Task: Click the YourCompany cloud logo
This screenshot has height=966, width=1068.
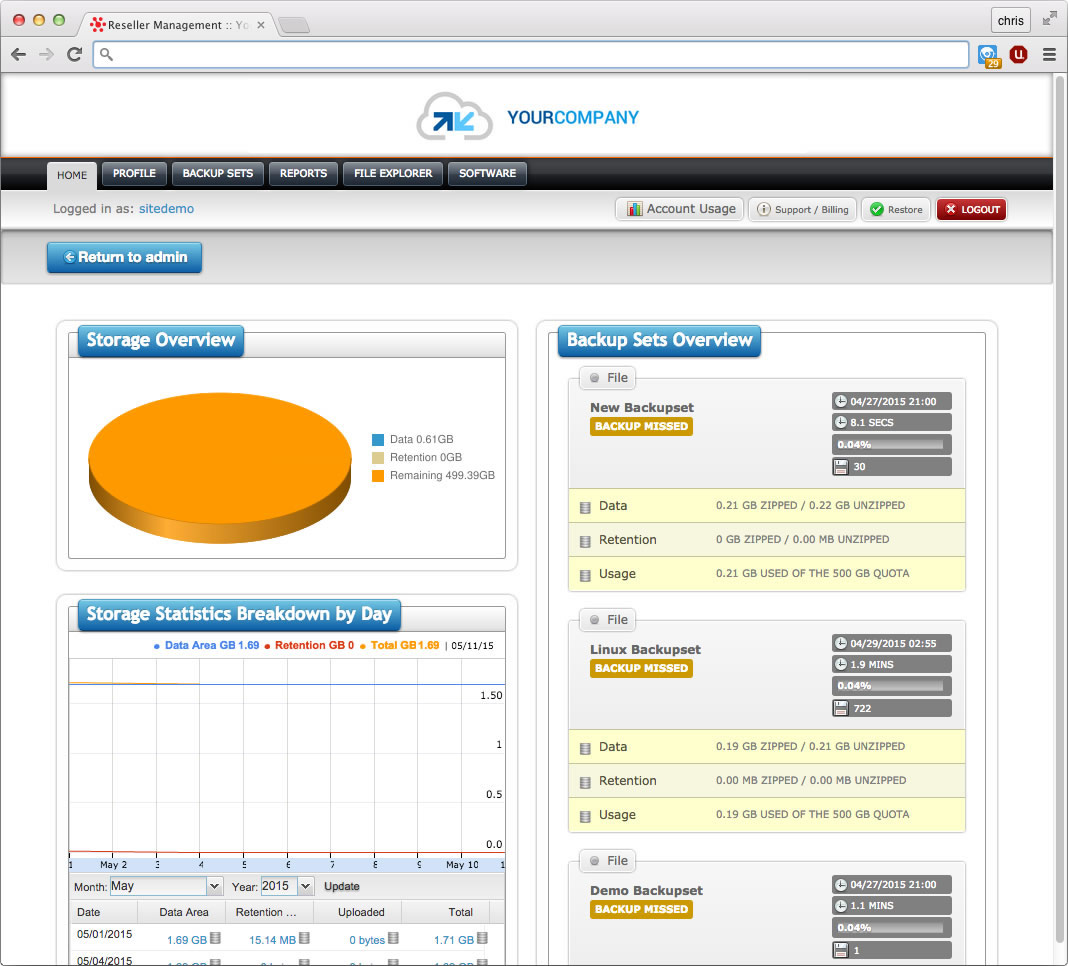Action: point(454,117)
